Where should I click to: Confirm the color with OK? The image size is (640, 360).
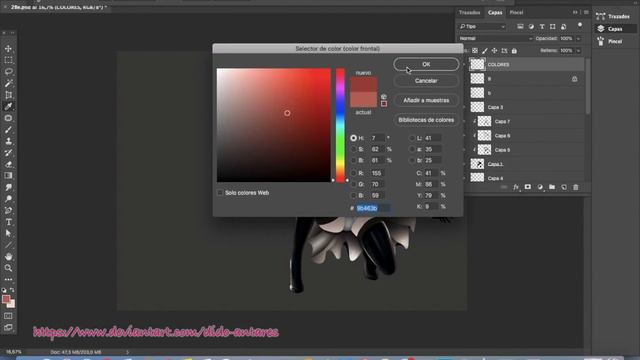coord(426,64)
